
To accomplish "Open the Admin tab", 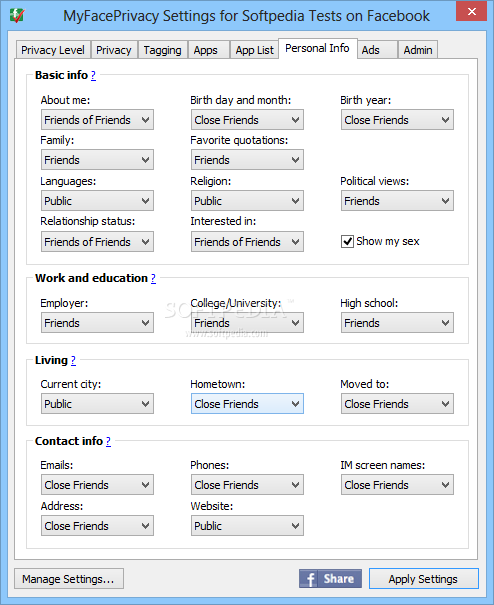I will [x=418, y=50].
